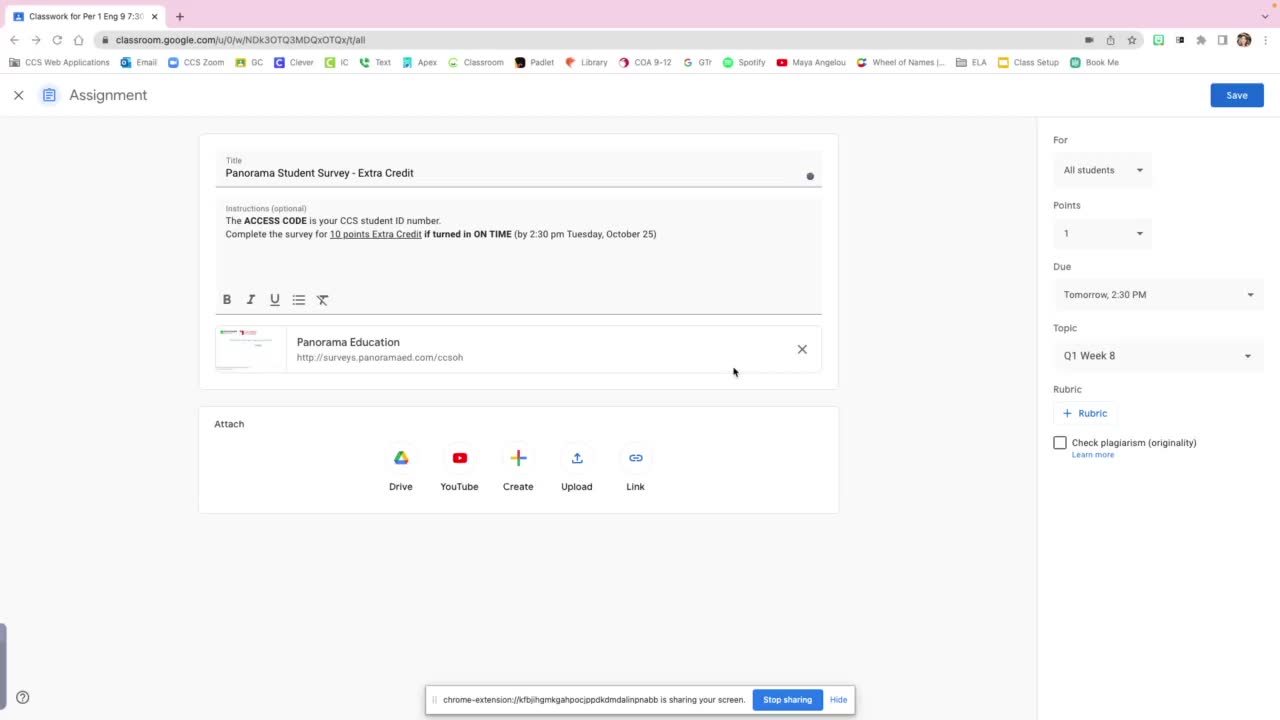Image resolution: width=1280 pixels, height=720 pixels.
Task: Change the Points value dropdown
Action: point(1102,233)
